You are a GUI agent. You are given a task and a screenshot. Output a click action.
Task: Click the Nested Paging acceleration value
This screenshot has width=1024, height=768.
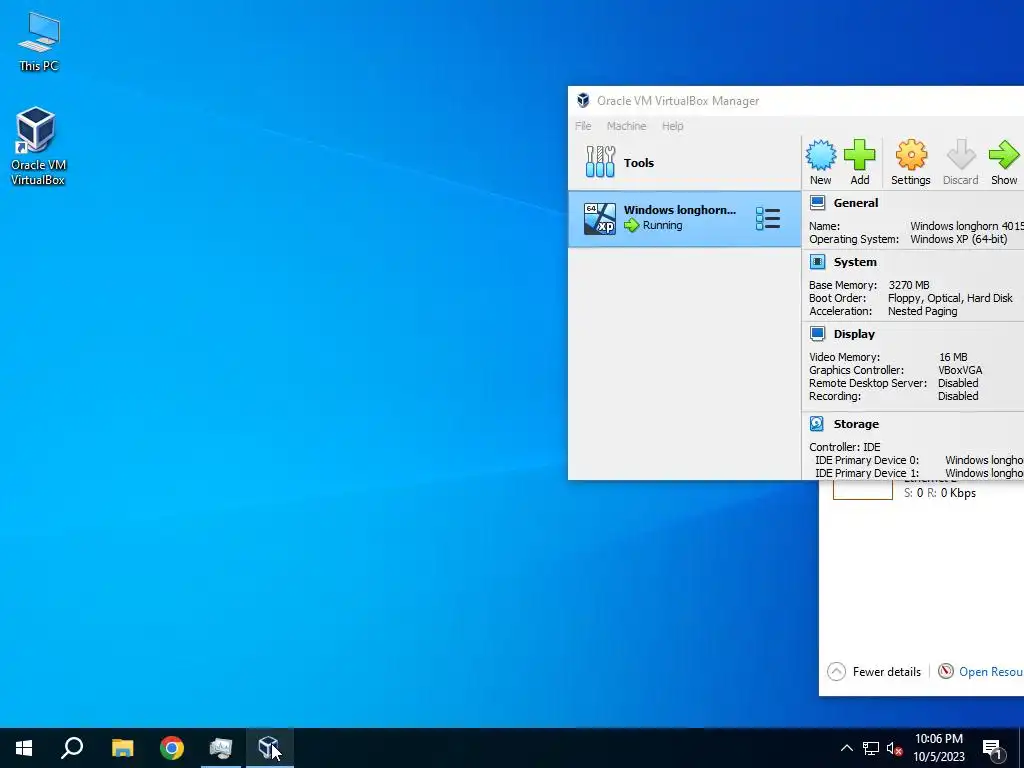pos(922,311)
